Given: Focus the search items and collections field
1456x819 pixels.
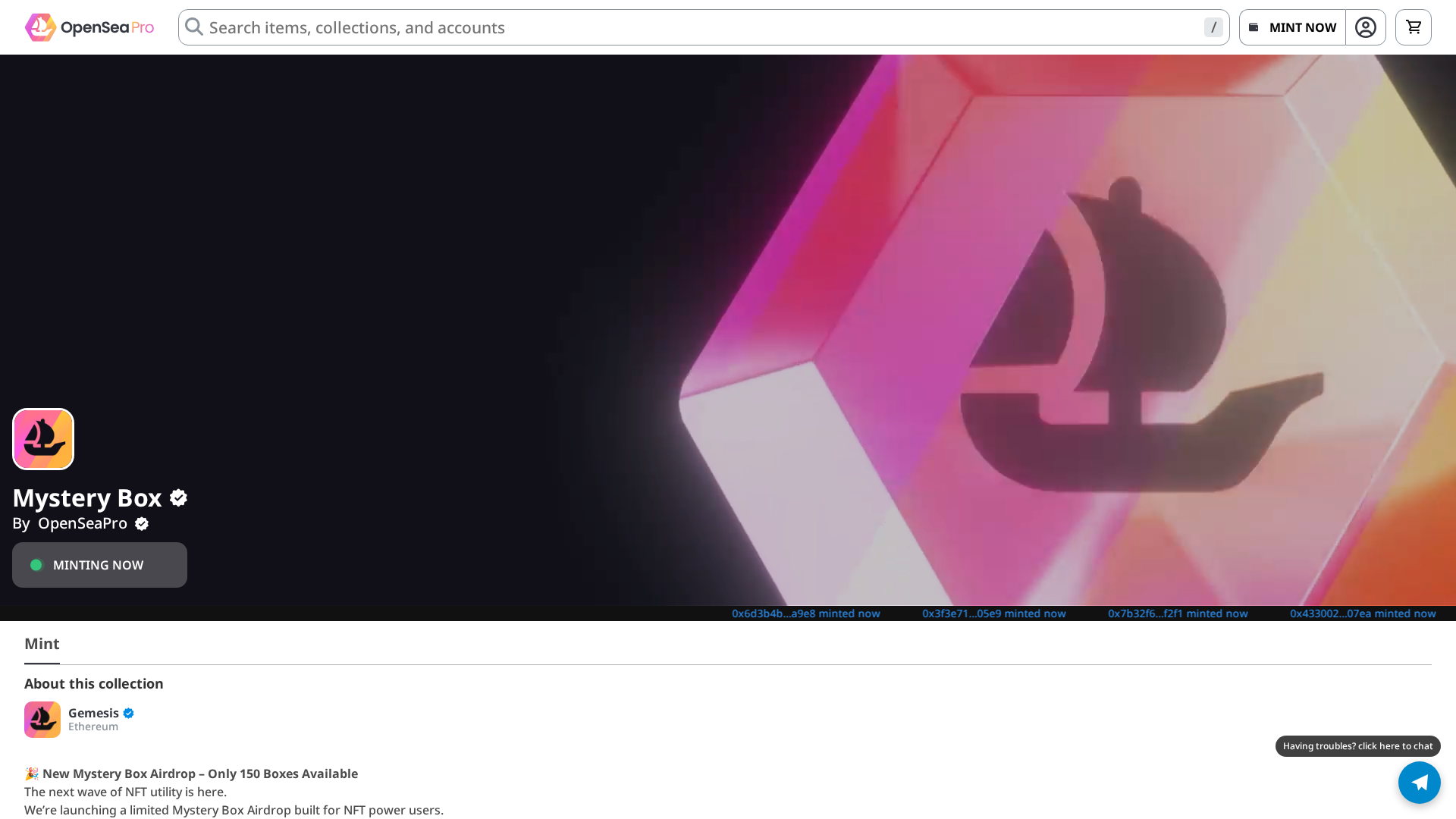Looking at the screenshot, I should tap(704, 27).
